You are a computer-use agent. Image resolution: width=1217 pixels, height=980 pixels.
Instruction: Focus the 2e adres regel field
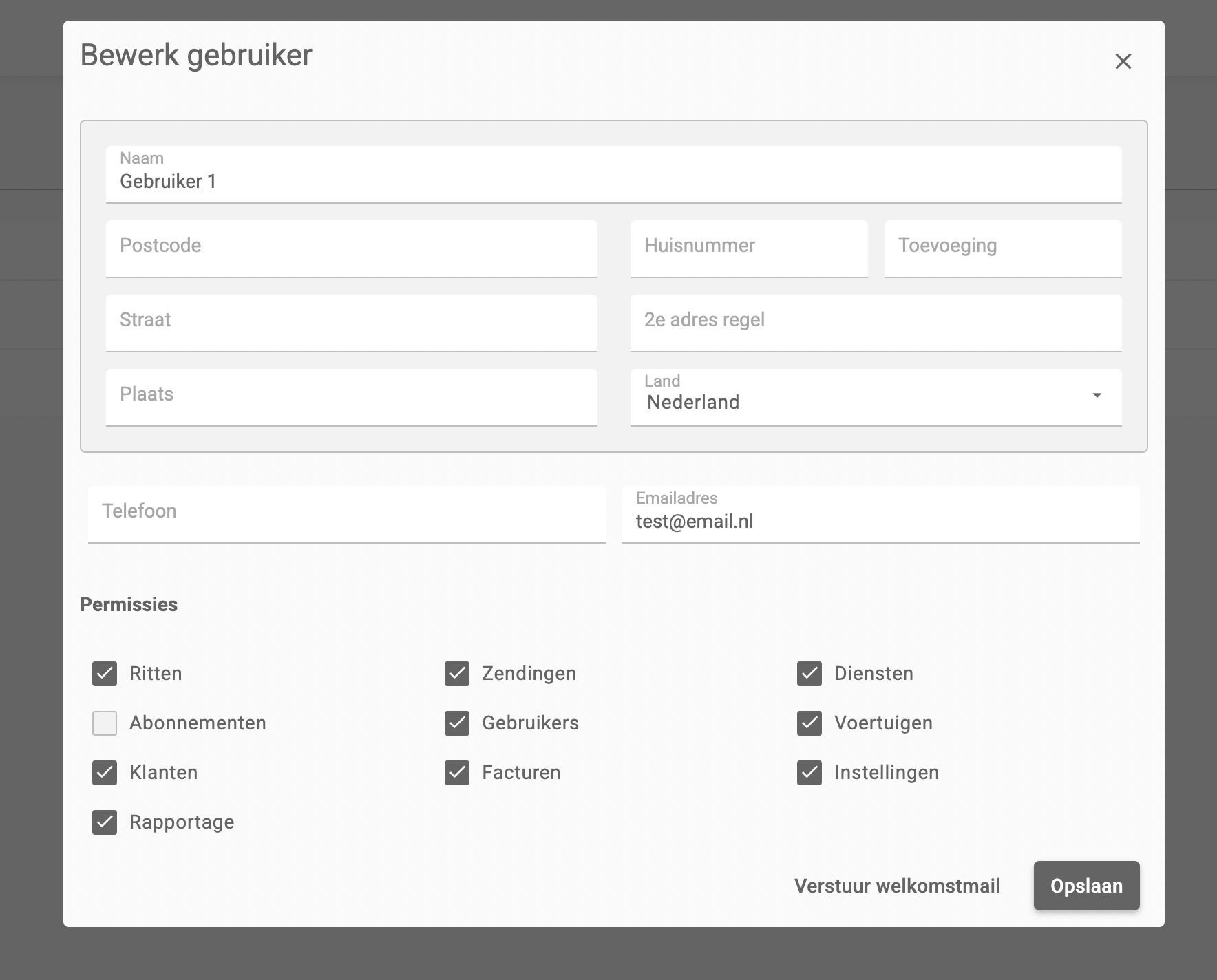[x=876, y=323]
